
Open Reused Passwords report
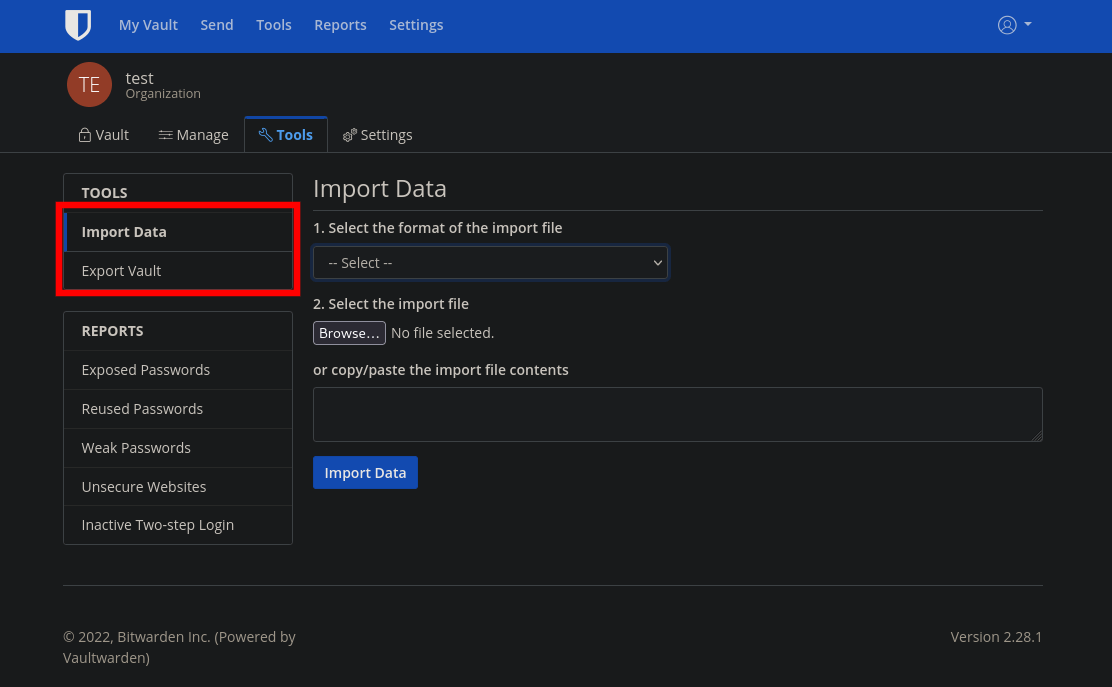click(x=178, y=409)
